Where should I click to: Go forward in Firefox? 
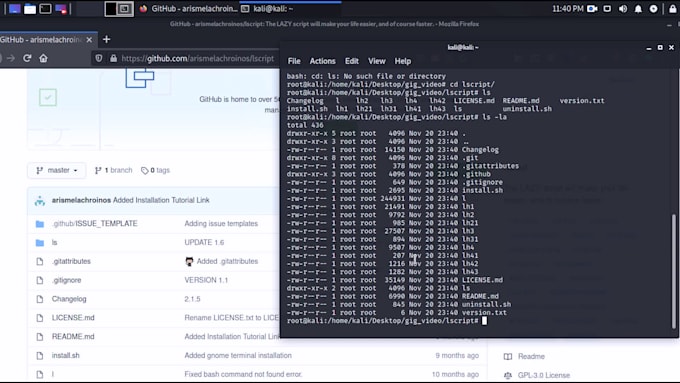pos(11,58)
